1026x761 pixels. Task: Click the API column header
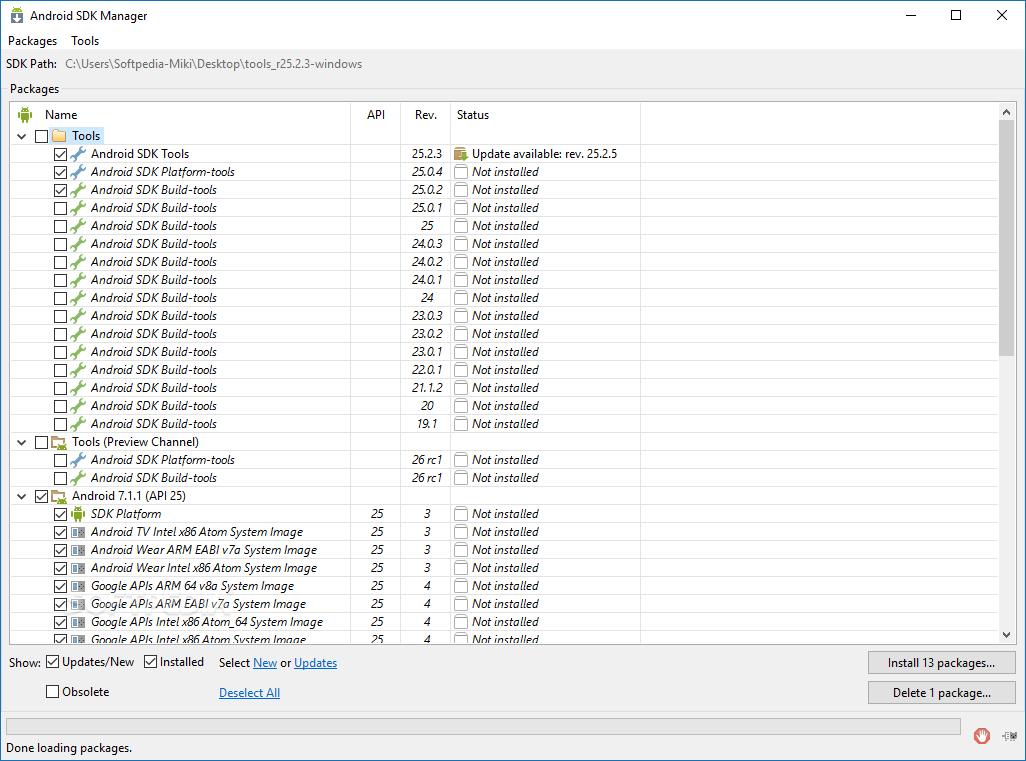(x=376, y=115)
